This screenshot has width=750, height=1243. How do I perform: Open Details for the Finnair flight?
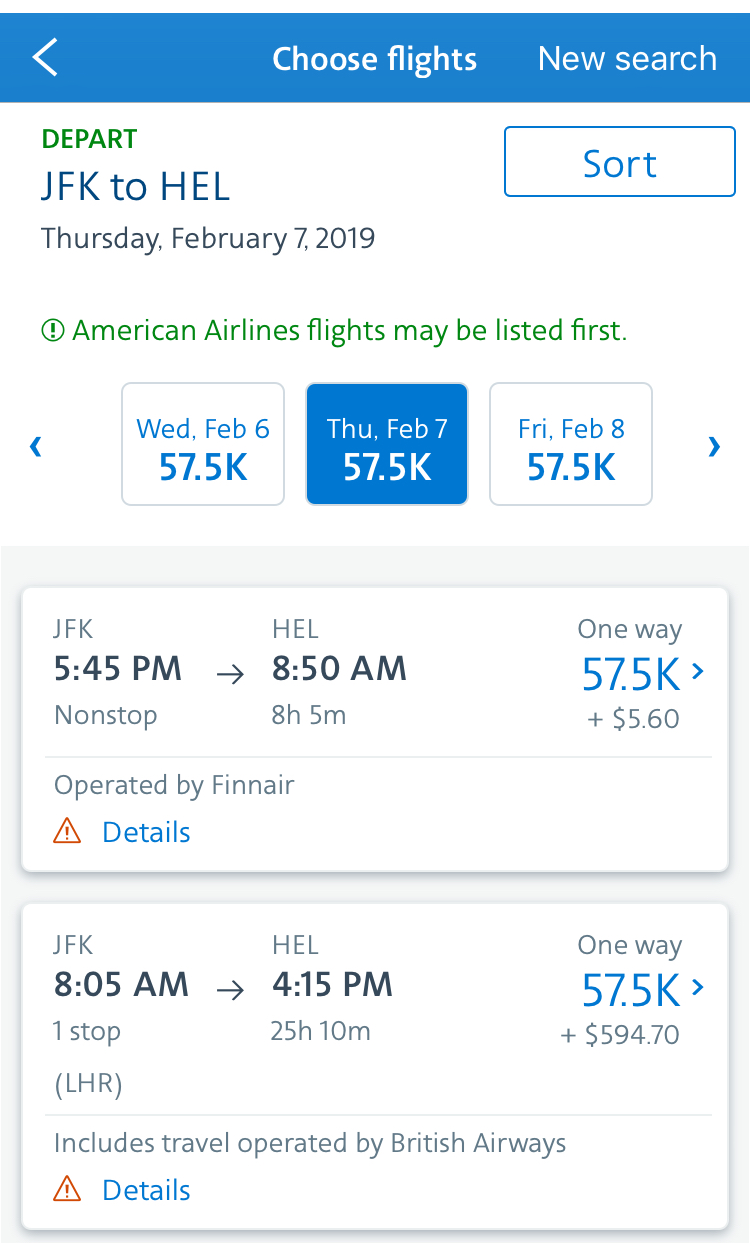(x=146, y=832)
